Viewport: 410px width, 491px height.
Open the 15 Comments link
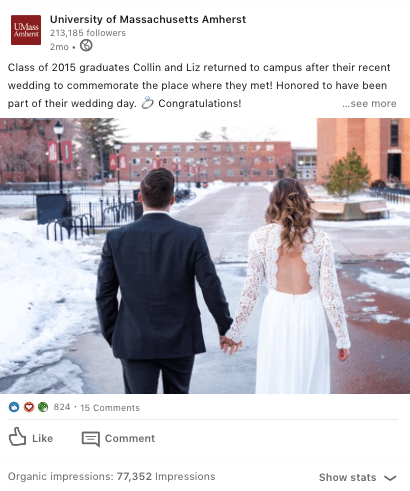[x=110, y=408]
